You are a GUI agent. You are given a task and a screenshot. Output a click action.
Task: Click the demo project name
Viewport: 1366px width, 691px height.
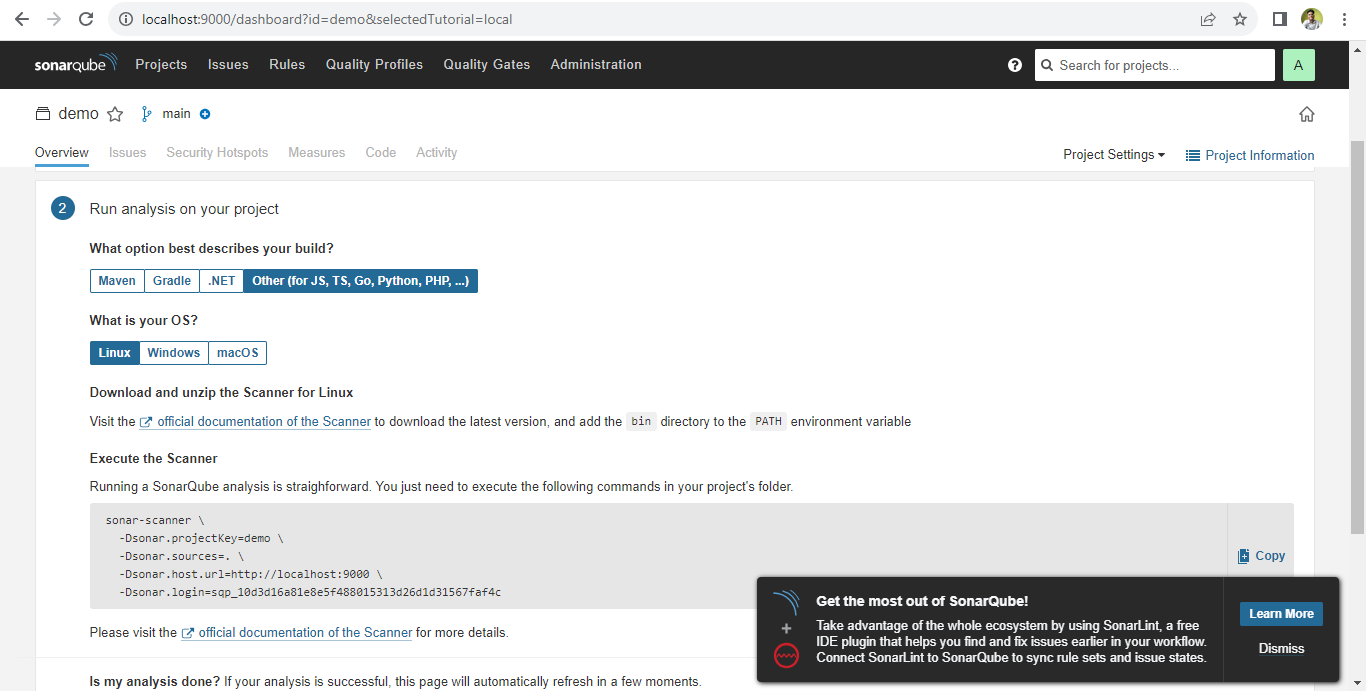pos(78,114)
